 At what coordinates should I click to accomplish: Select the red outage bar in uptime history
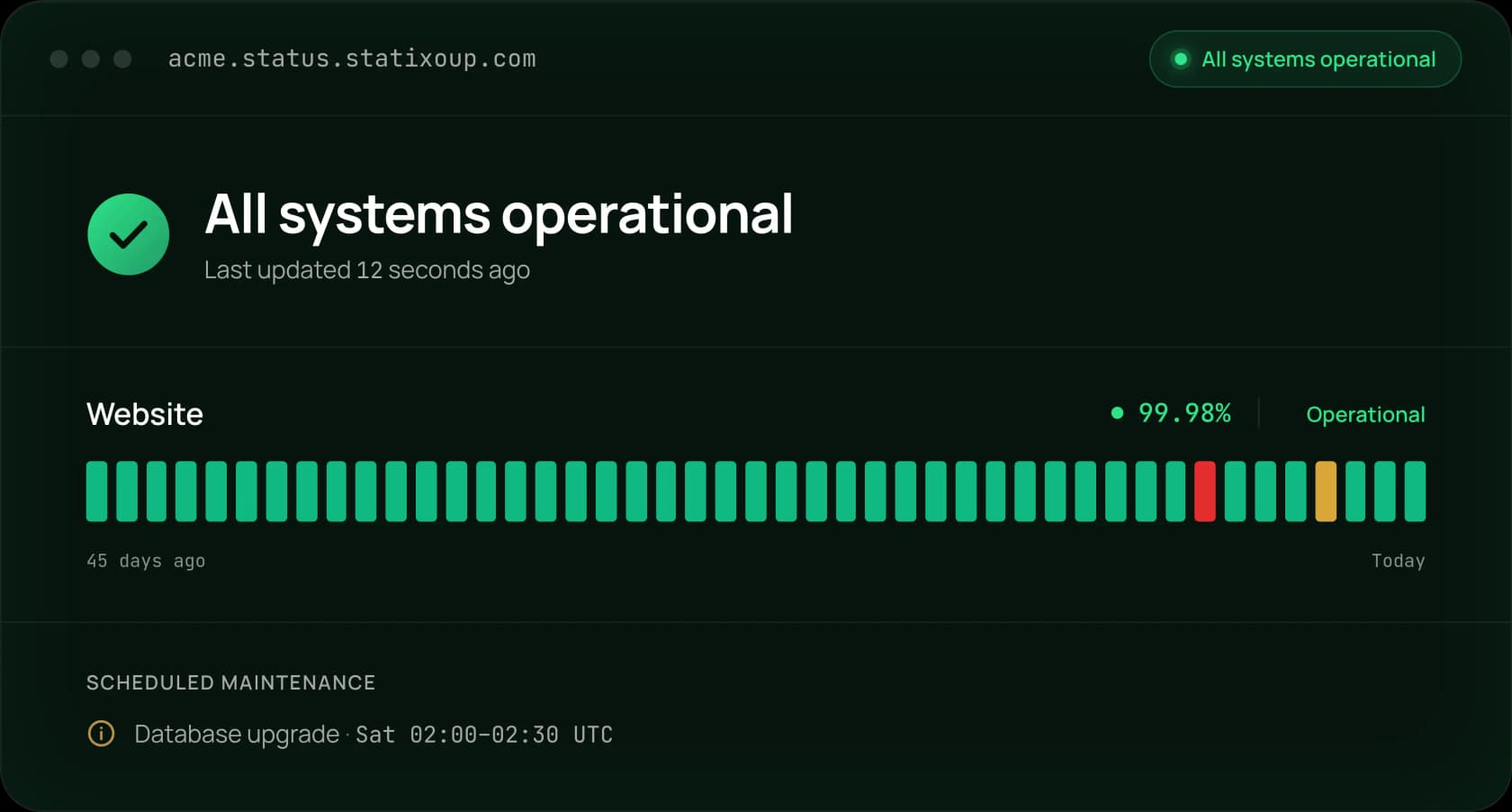pos(1205,492)
